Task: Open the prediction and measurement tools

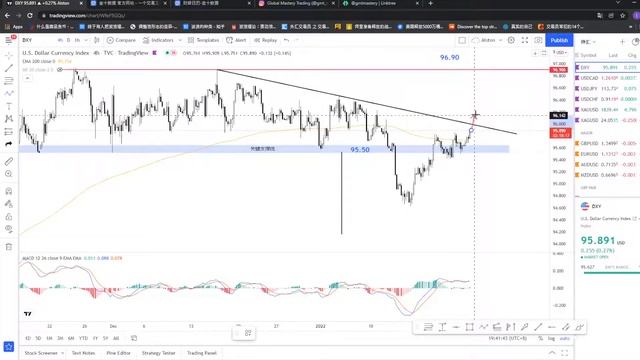Action: click(x=9, y=131)
